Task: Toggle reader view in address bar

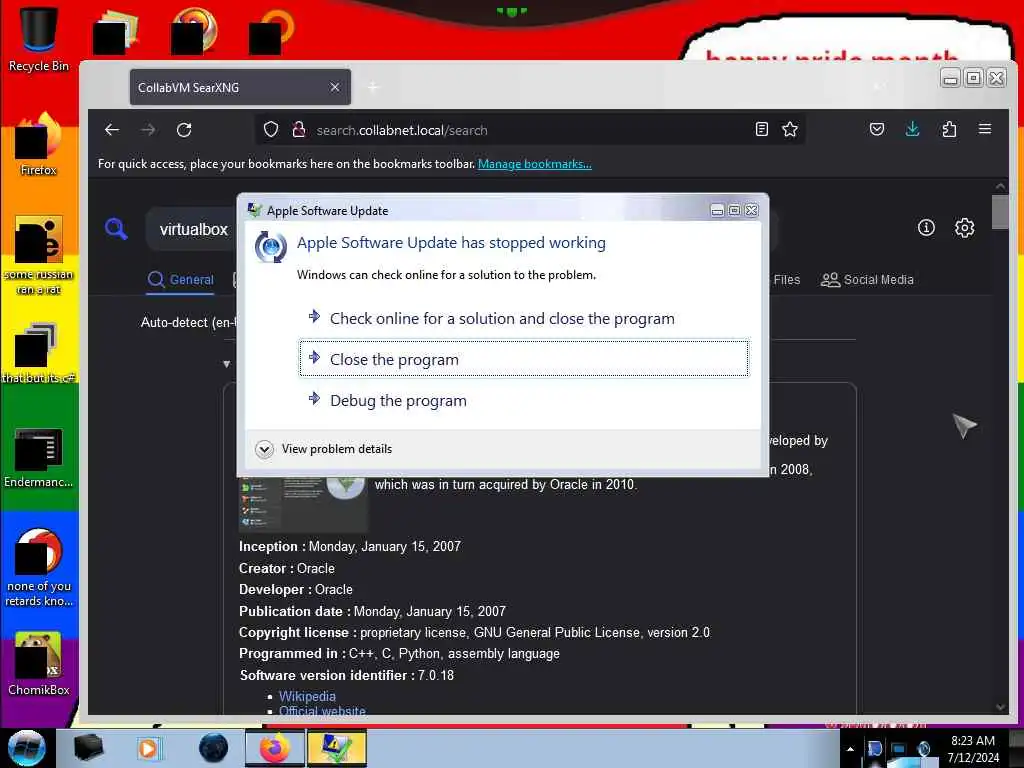Action: pos(761,129)
